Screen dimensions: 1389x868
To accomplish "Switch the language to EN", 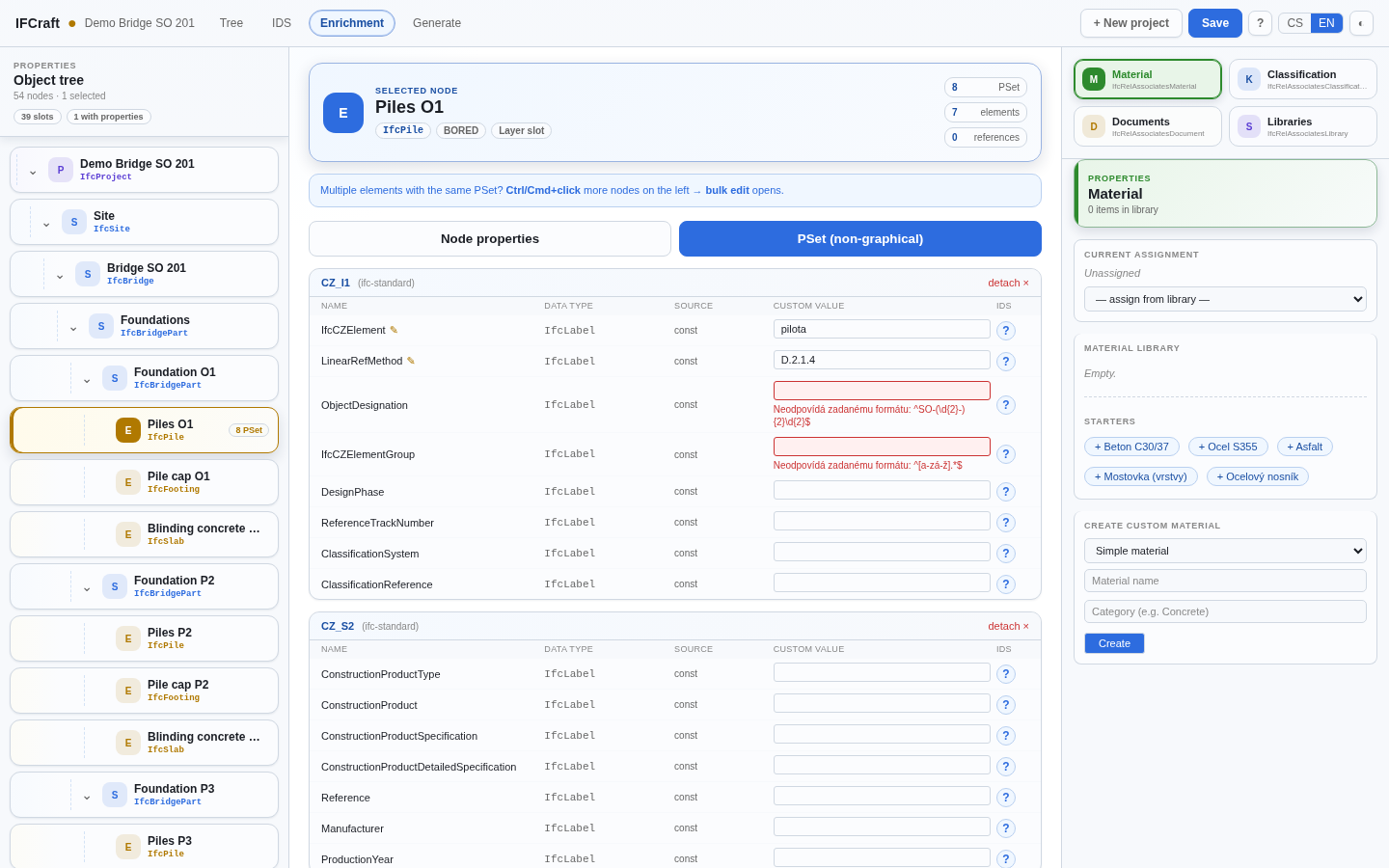I will (1326, 23).
